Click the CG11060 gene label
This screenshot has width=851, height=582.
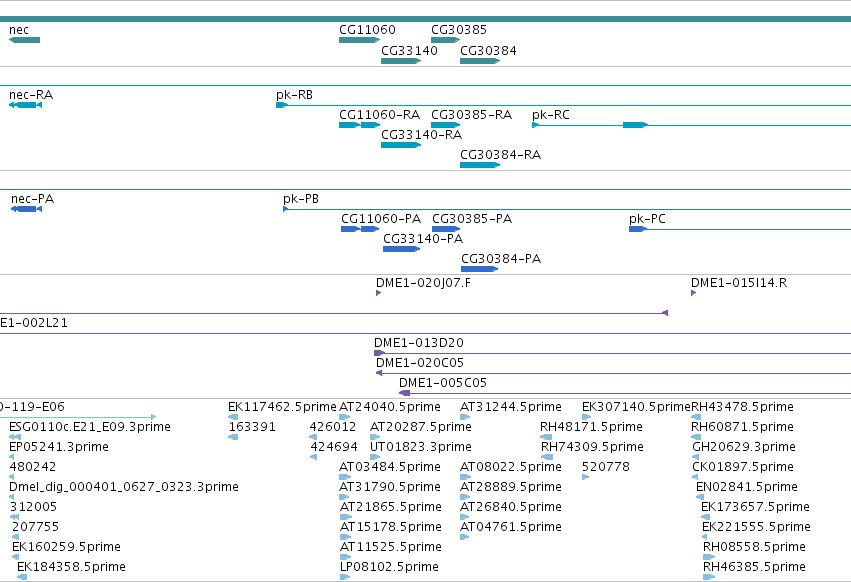click(367, 30)
